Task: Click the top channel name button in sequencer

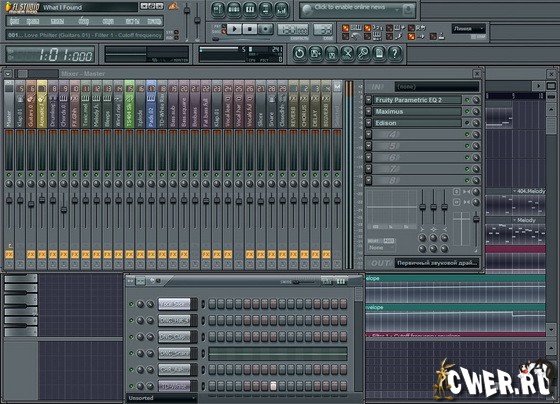Action: (x=174, y=304)
